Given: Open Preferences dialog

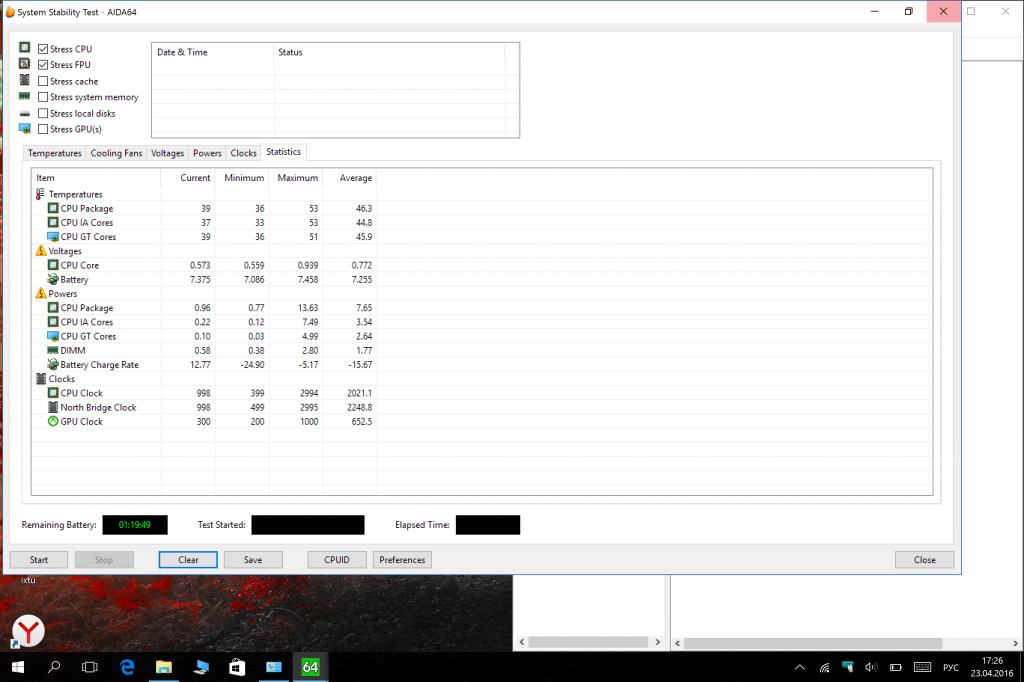Looking at the screenshot, I should coord(402,560).
